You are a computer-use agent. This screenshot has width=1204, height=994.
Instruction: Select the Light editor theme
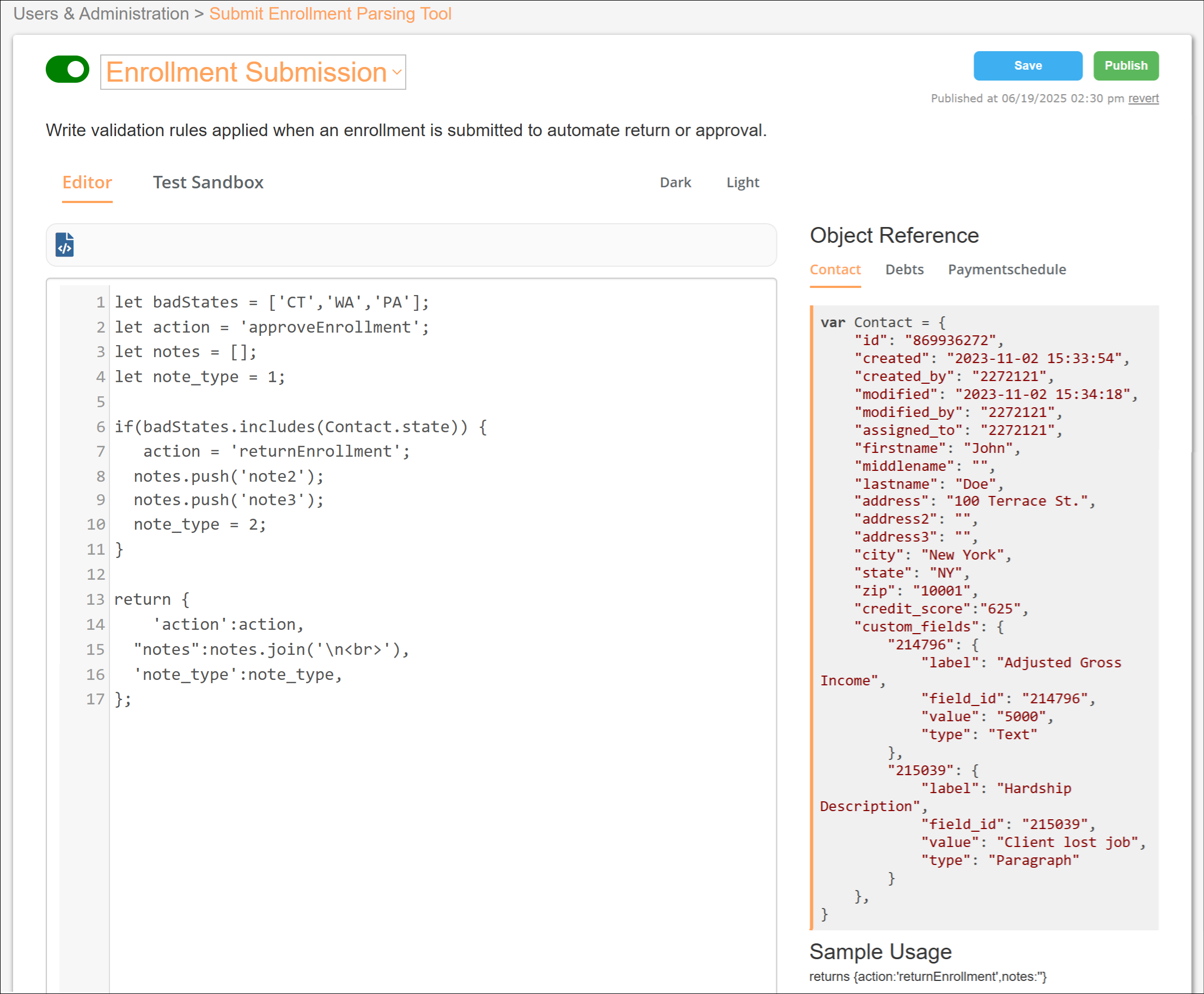point(743,183)
